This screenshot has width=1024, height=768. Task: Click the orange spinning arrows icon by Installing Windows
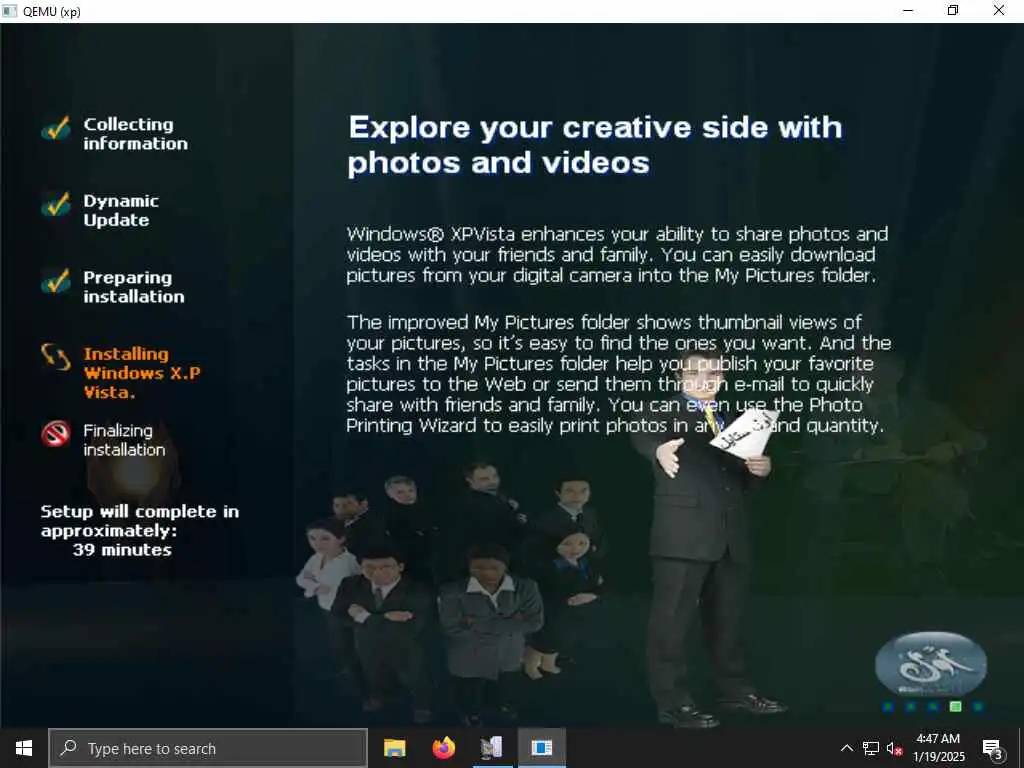coord(56,357)
